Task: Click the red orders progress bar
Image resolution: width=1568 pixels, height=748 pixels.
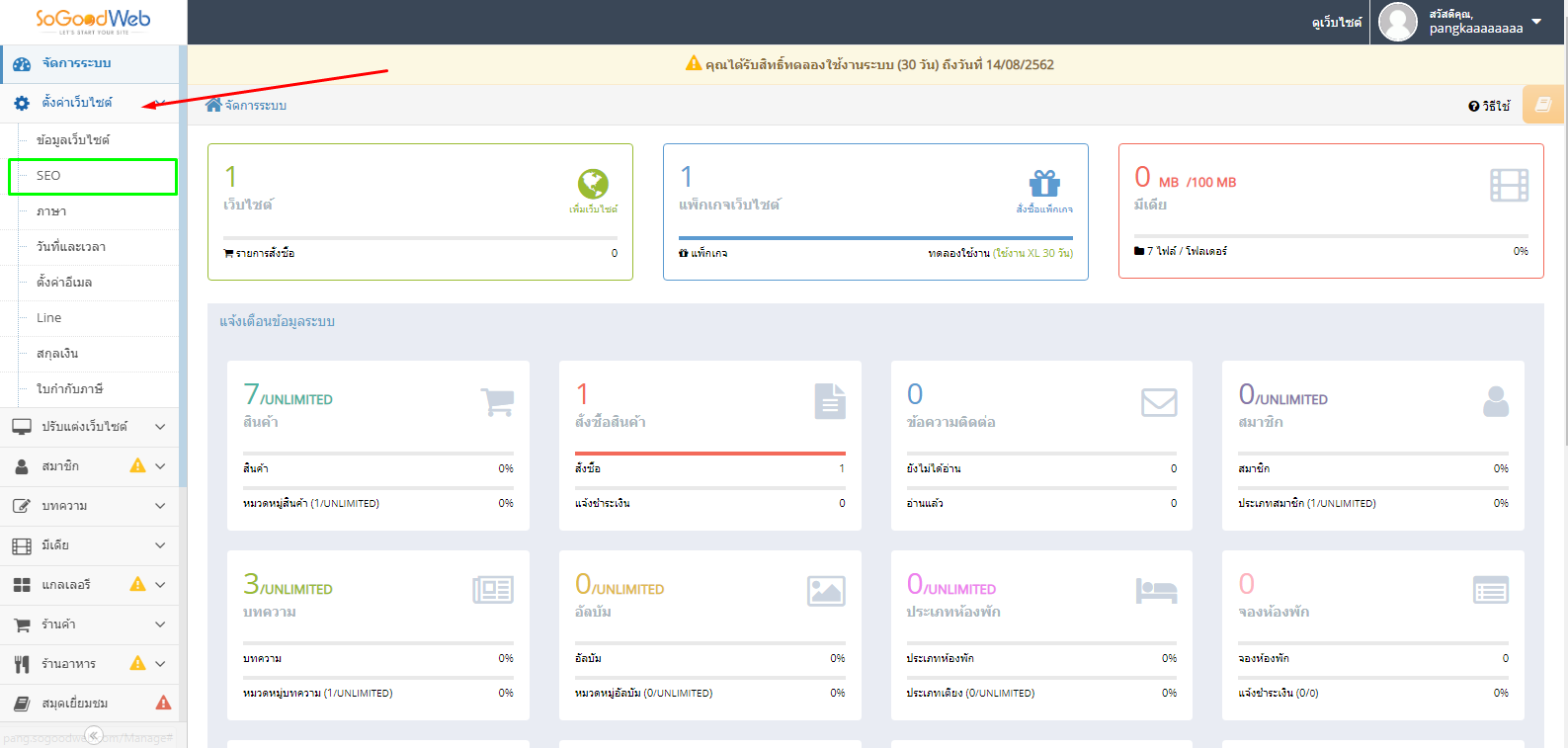Action: (x=710, y=454)
